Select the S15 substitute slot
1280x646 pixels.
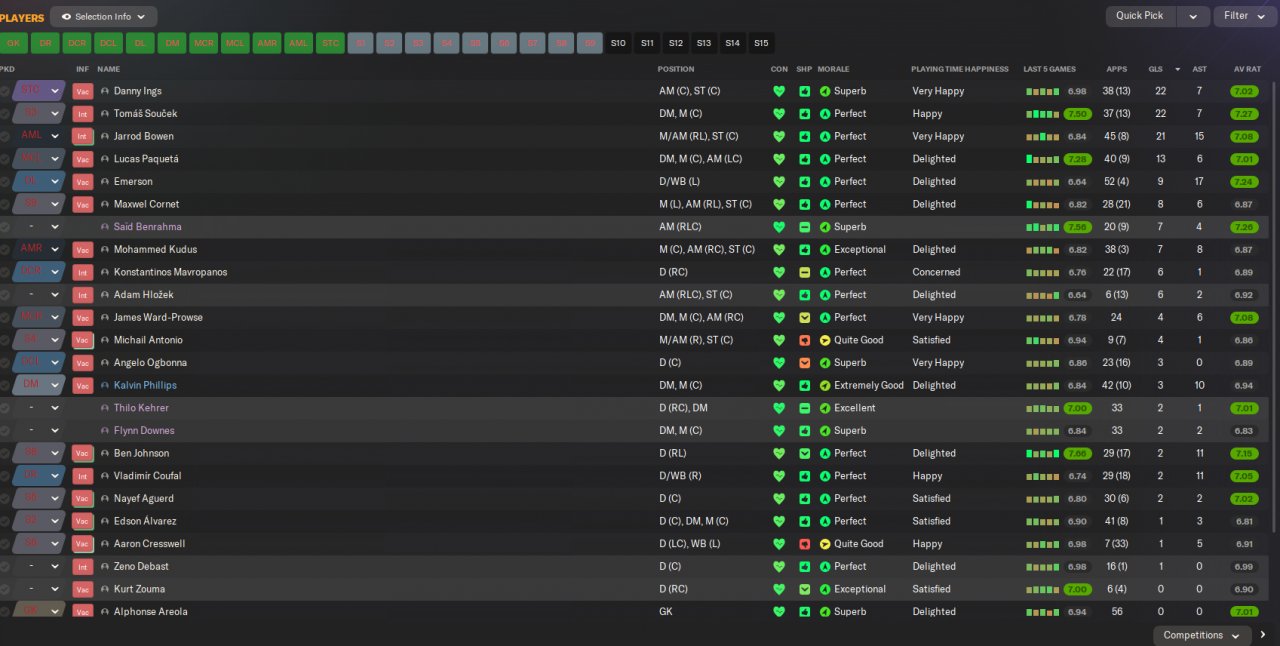[x=761, y=43]
